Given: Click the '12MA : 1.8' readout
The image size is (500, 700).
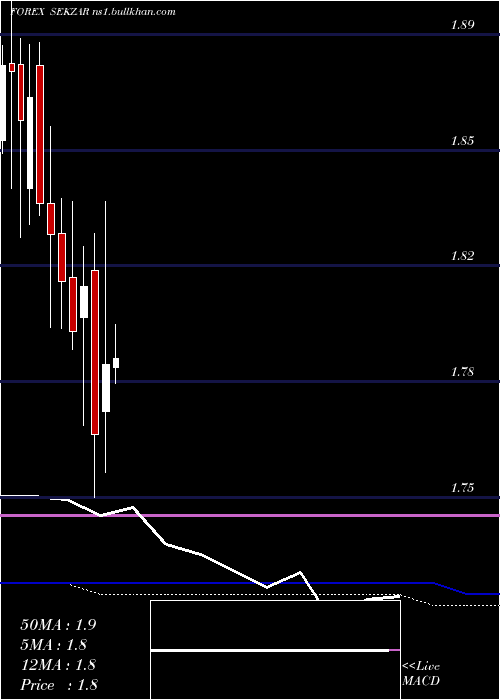Looking at the screenshot, I should [58, 665].
